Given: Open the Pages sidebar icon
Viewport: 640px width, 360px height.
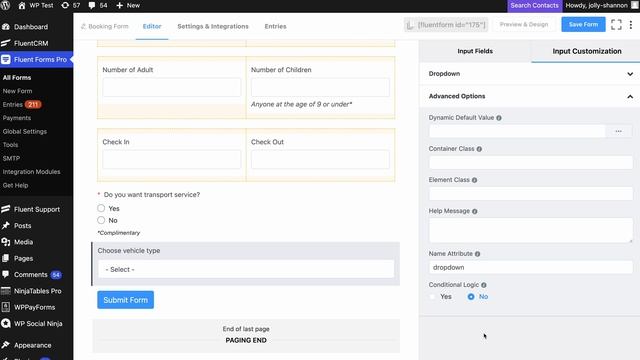Looking at the screenshot, I should click(6, 258).
